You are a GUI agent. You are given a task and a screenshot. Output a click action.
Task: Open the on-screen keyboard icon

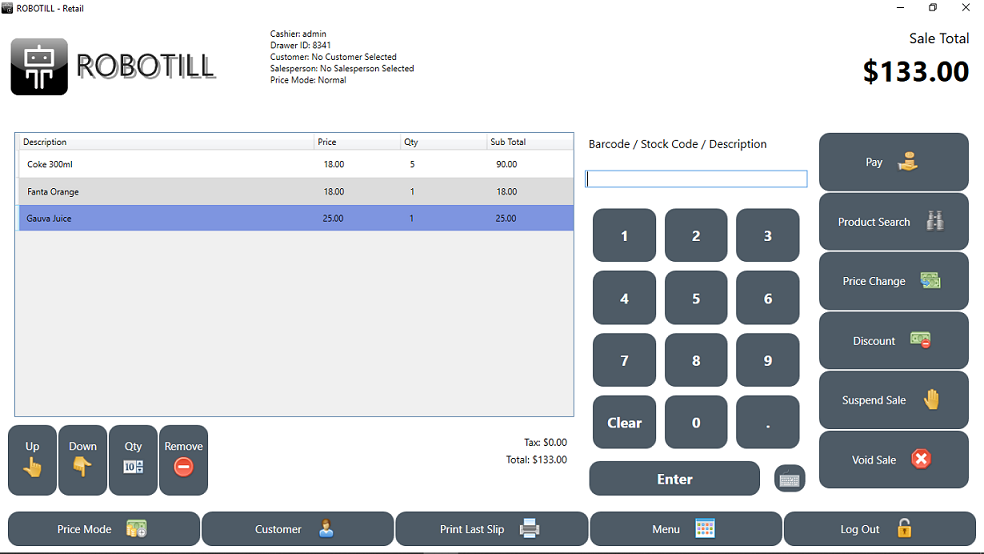(790, 479)
